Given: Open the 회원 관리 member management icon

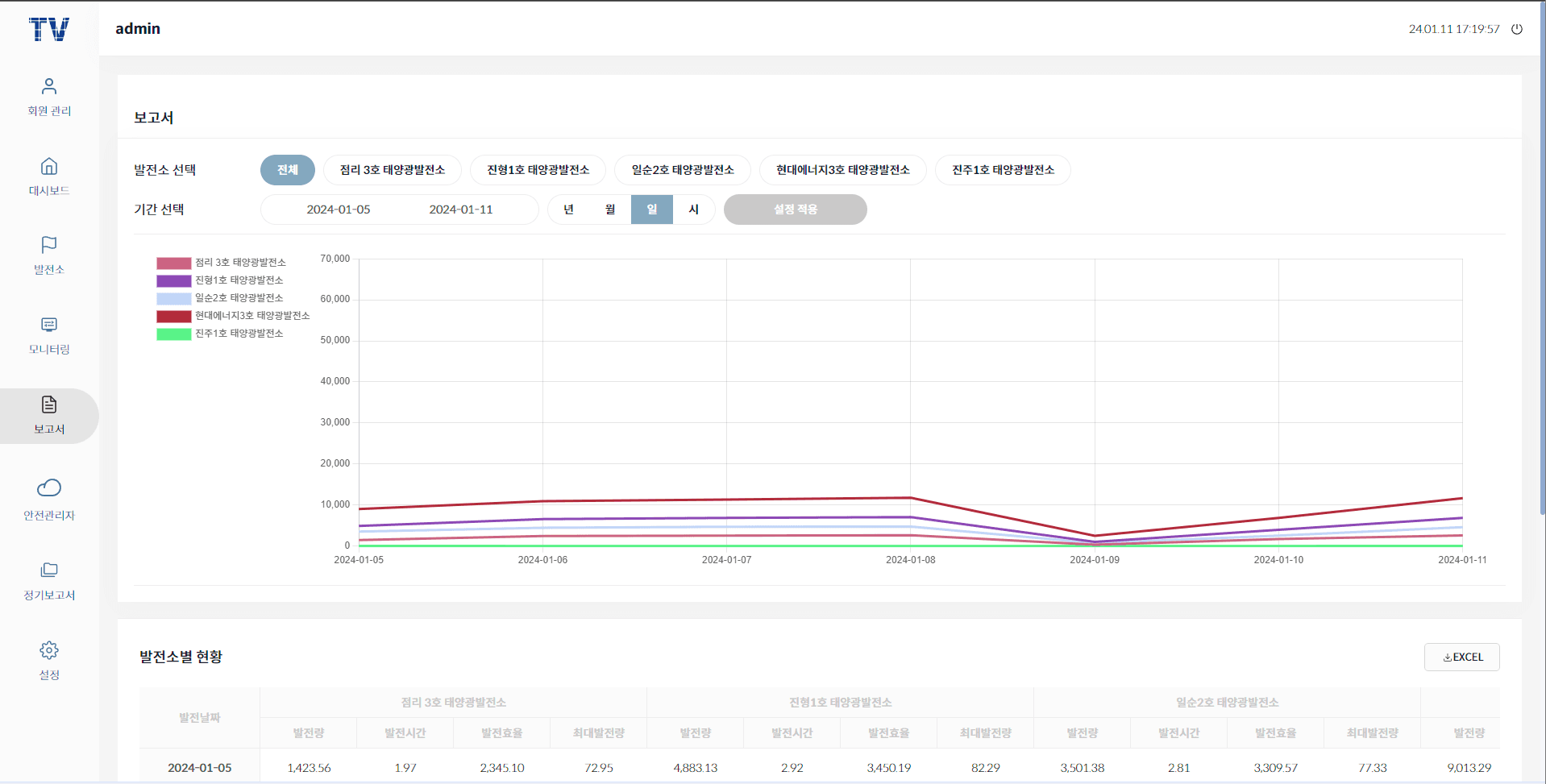Looking at the screenshot, I should 49,86.
